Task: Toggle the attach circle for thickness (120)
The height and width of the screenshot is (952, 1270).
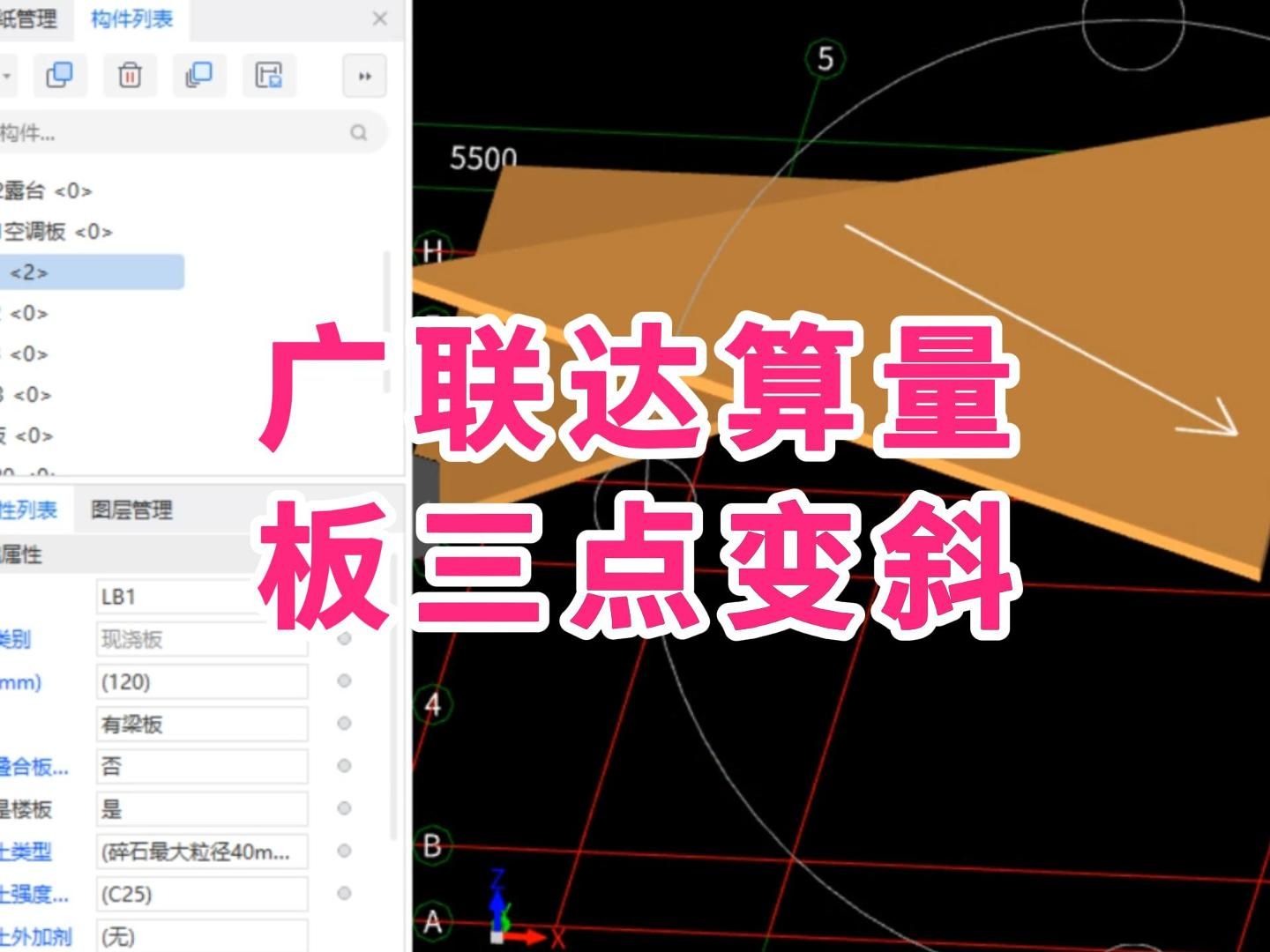Action: 344,681
